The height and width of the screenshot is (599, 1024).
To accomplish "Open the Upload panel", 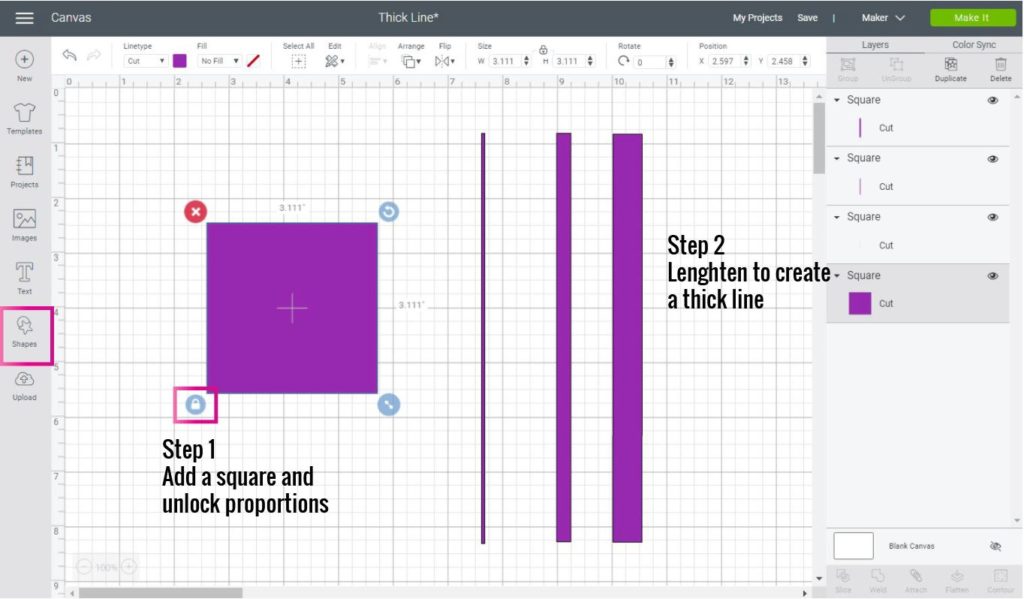I will 24,385.
